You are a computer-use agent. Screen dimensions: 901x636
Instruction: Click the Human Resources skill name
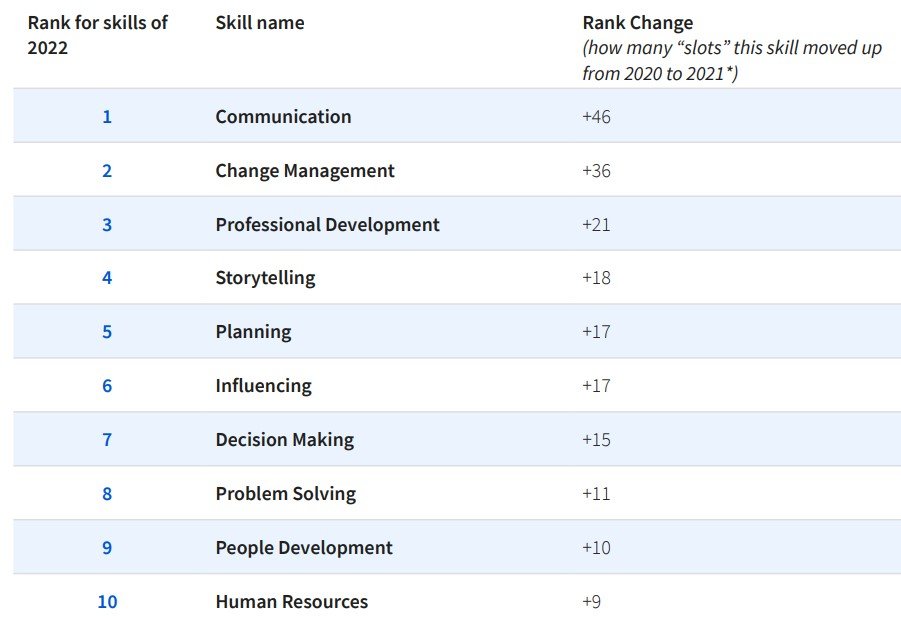291,602
